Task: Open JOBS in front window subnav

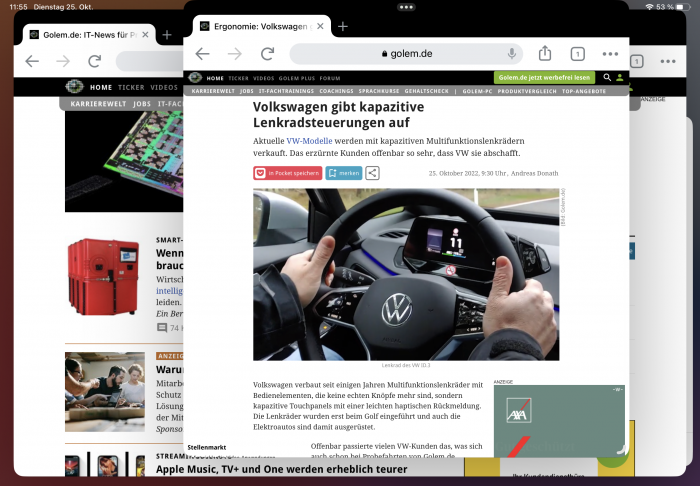Action: point(246,91)
